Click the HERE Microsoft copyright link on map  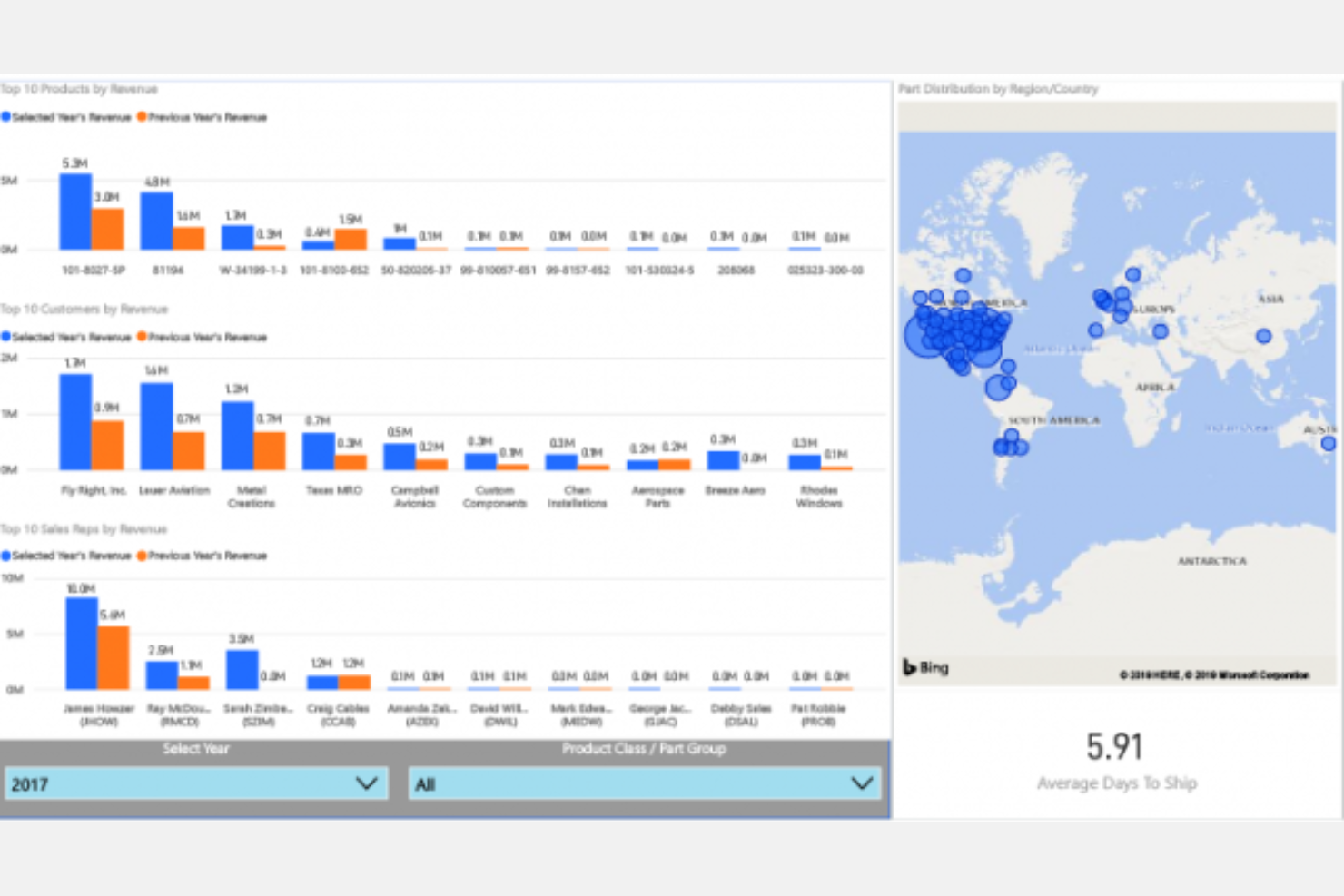[x=1213, y=675]
